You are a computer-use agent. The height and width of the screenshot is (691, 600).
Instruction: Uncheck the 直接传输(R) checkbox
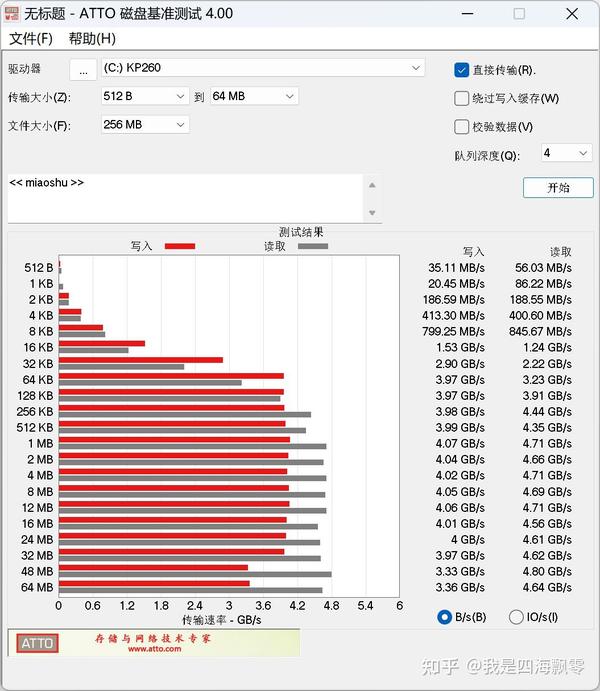[461, 70]
